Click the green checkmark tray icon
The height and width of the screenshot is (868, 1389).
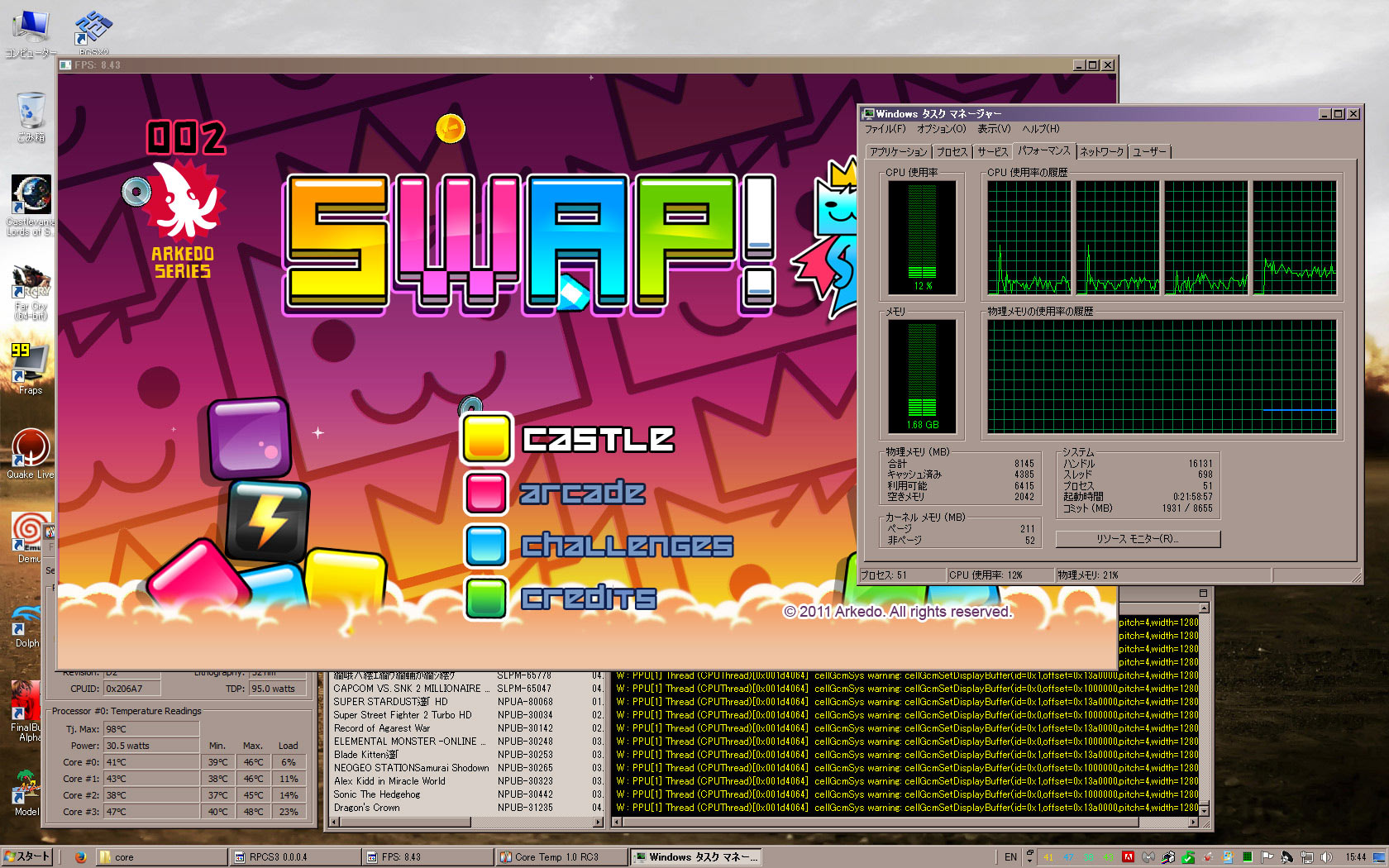pyautogui.click(x=1187, y=856)
